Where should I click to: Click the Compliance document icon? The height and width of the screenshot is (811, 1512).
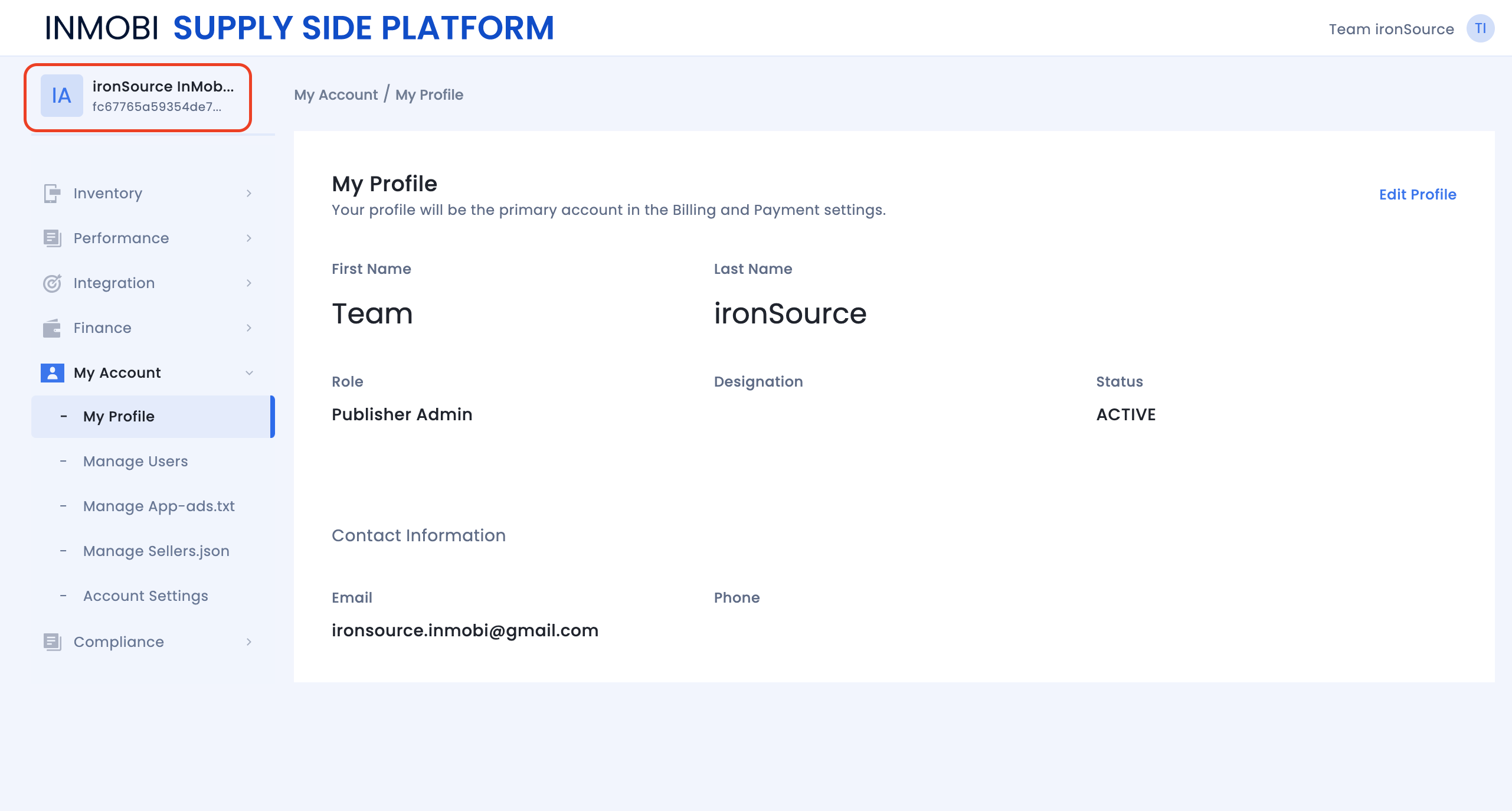(x=52, y=642)
